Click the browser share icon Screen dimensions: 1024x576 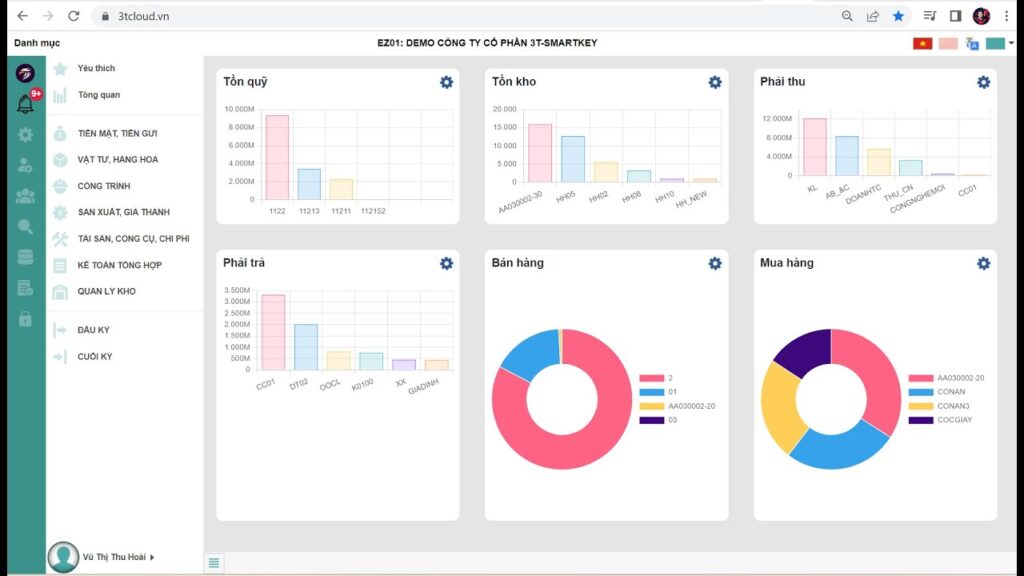(x=872, y=16)
